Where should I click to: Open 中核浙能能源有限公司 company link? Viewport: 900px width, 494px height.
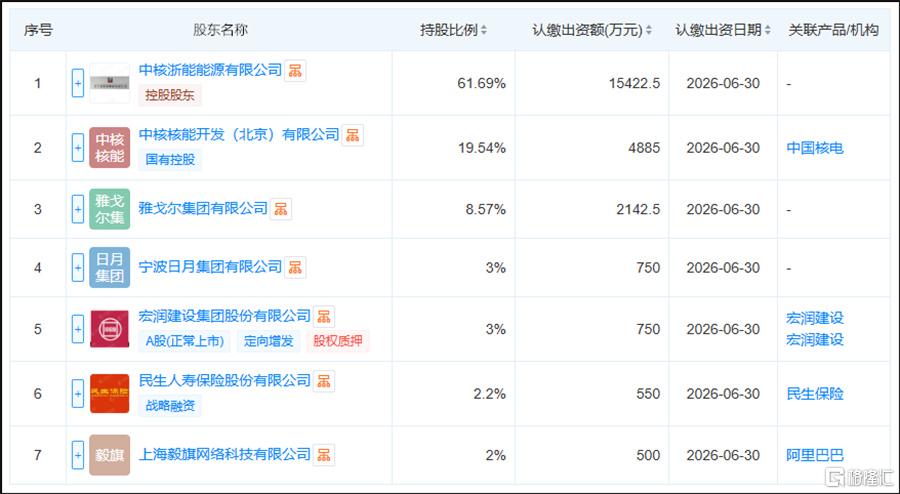pyautogui.click(x=210, y=70)
